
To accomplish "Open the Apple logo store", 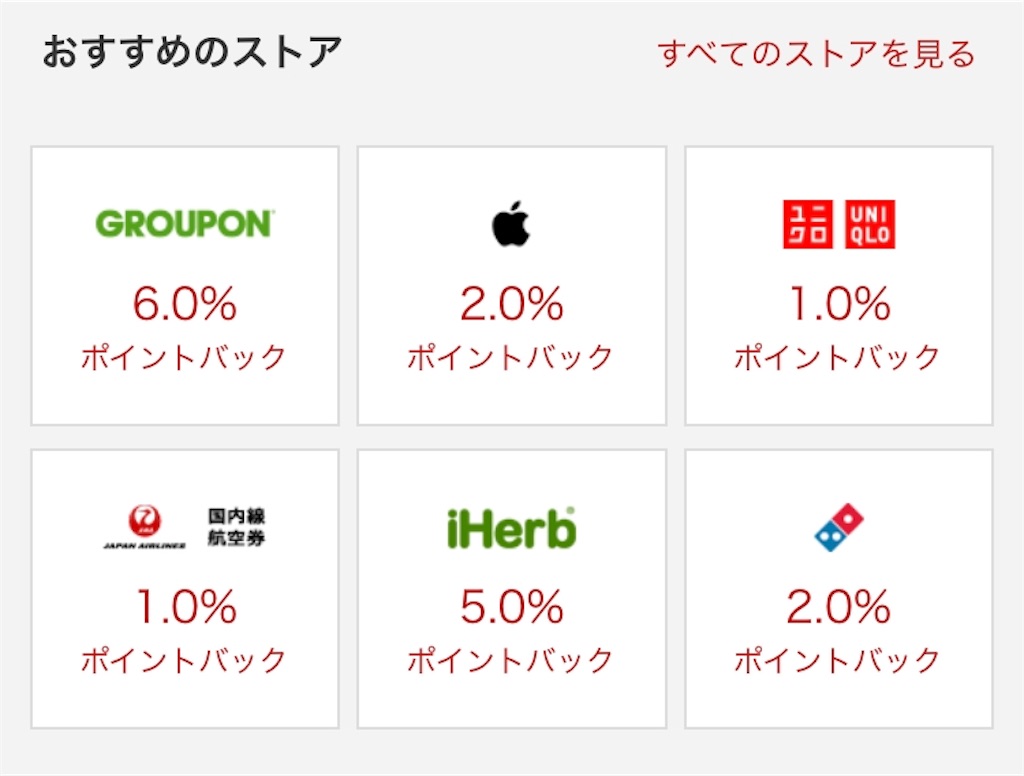I will pos(511,223).
